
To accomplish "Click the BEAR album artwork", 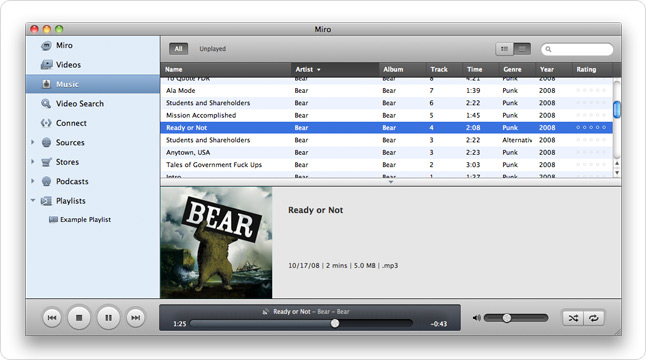I will (216, 243).
